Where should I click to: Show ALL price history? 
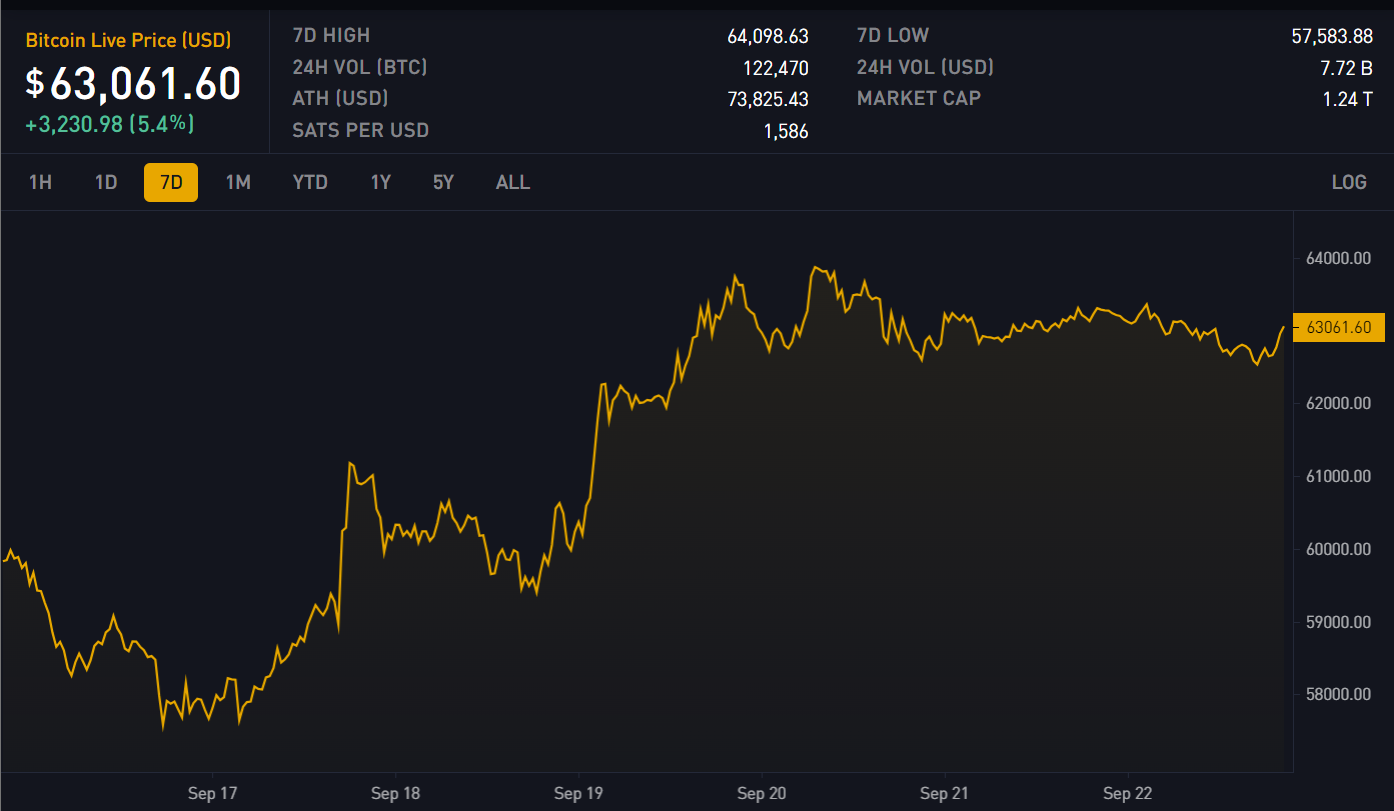point(513,183)
